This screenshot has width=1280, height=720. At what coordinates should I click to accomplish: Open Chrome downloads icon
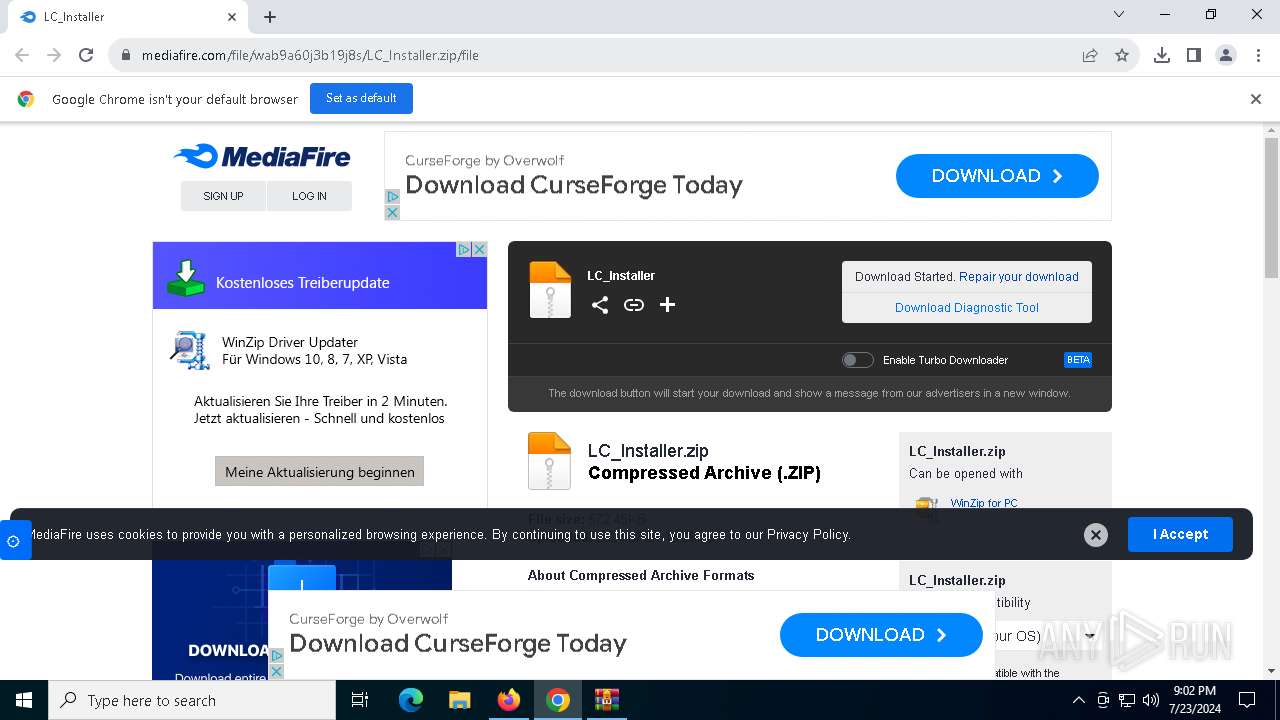(1162, 55)
